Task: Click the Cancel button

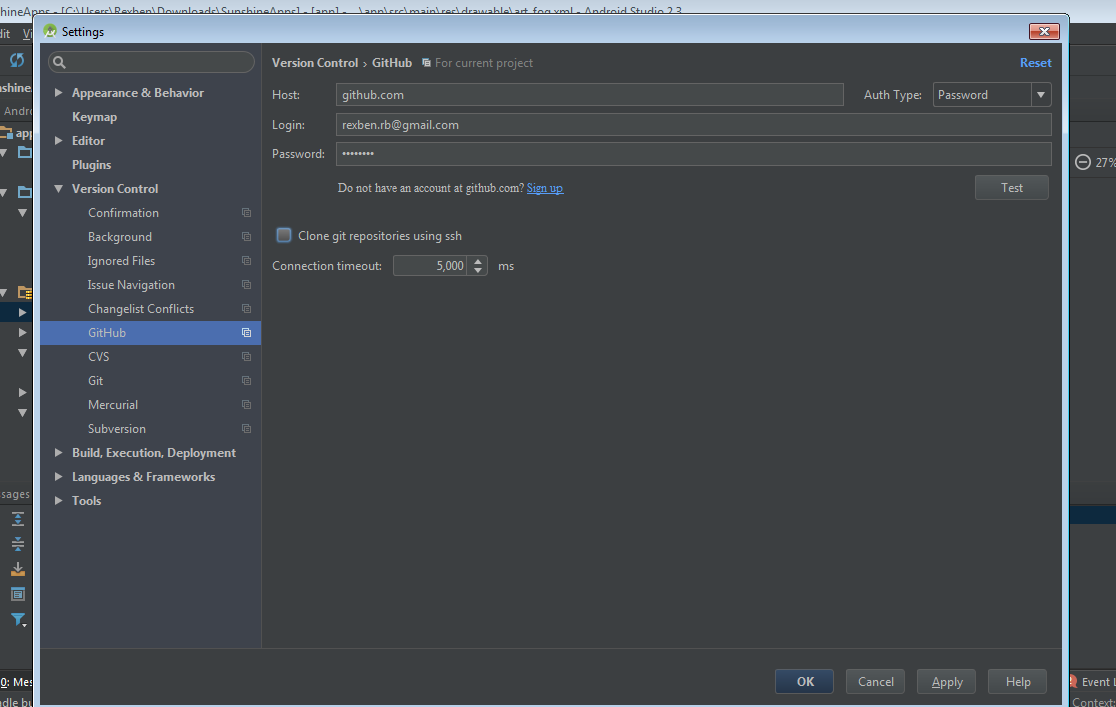Action: (875, 681)
